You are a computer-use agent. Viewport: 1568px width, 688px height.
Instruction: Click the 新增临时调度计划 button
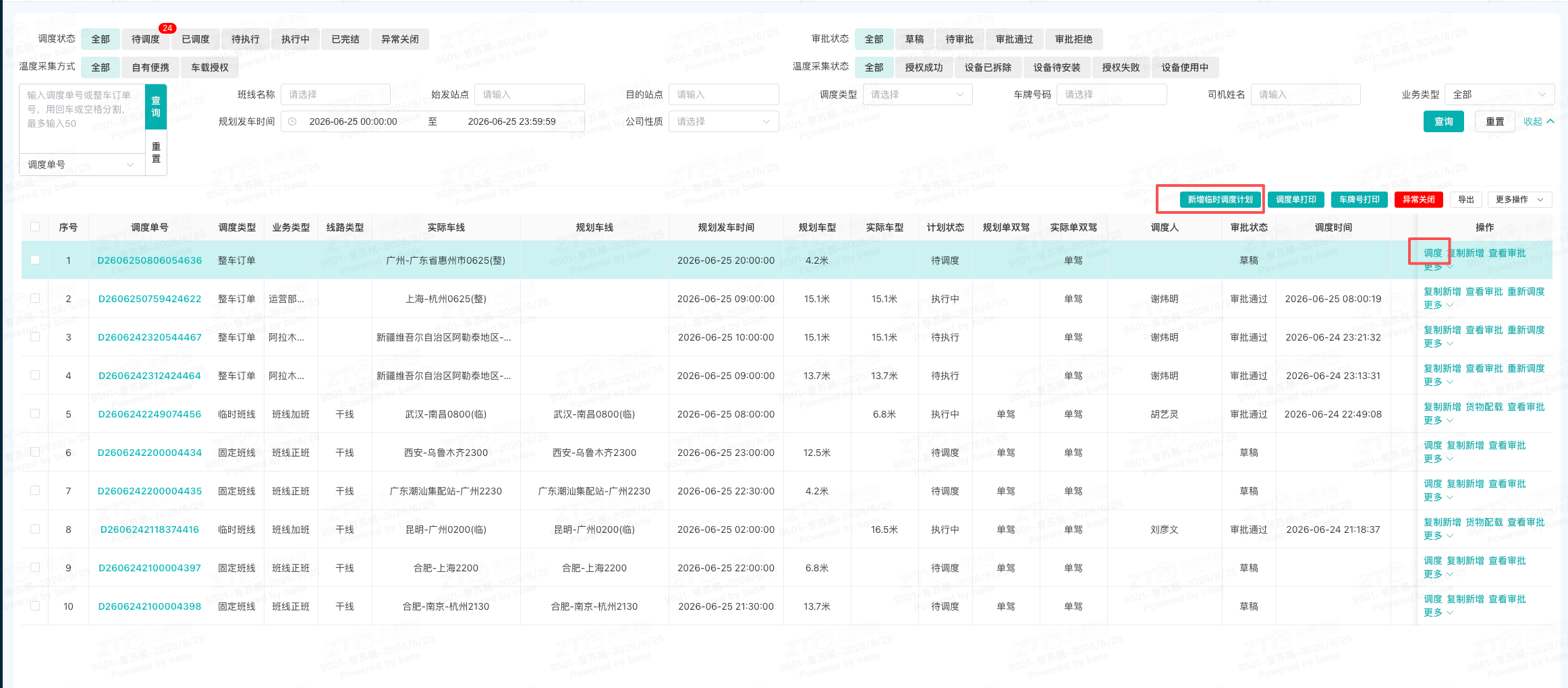[1220, 200]
